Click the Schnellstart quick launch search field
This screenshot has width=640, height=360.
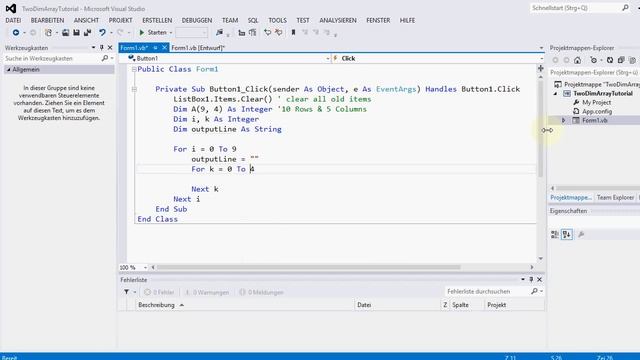click(580, 8)
